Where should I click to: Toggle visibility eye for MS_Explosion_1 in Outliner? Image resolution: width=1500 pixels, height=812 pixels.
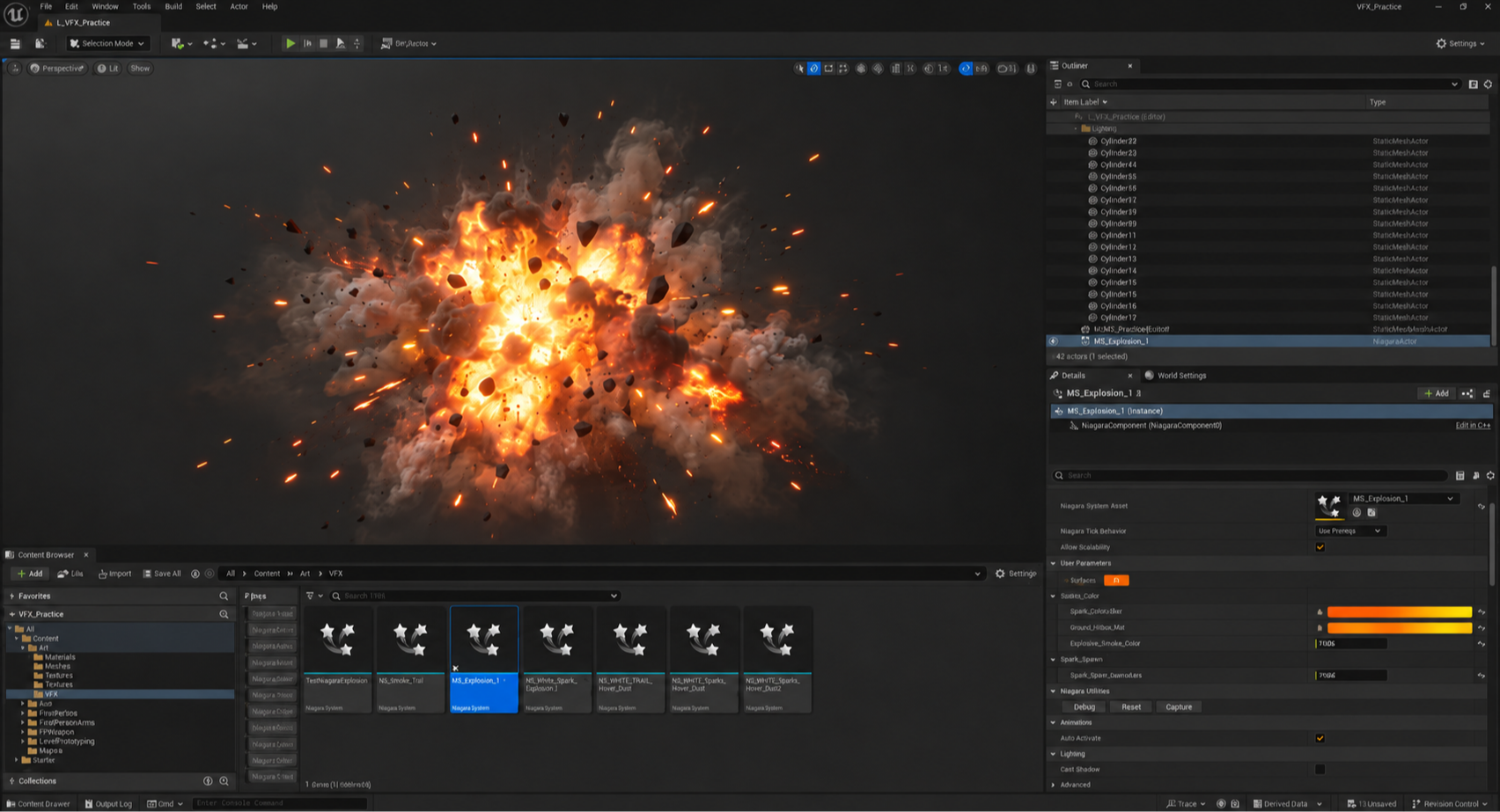pos(1053,341)
